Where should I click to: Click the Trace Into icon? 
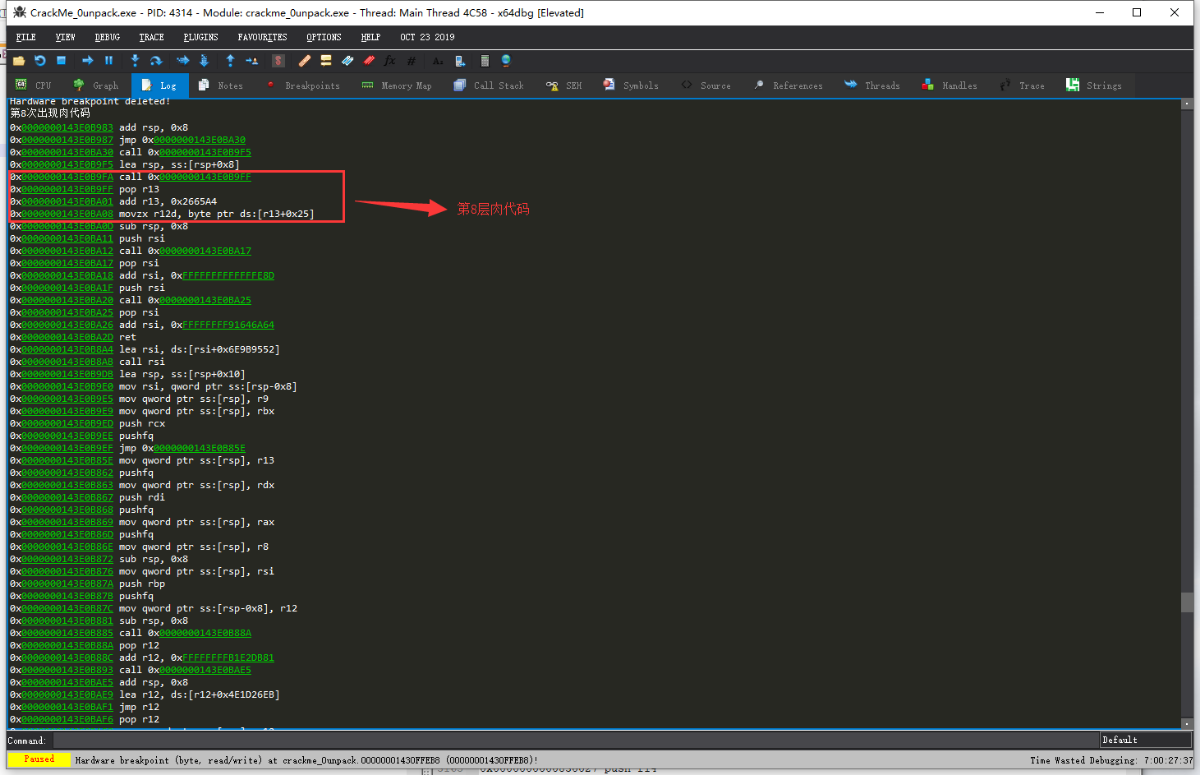[183, 61]
